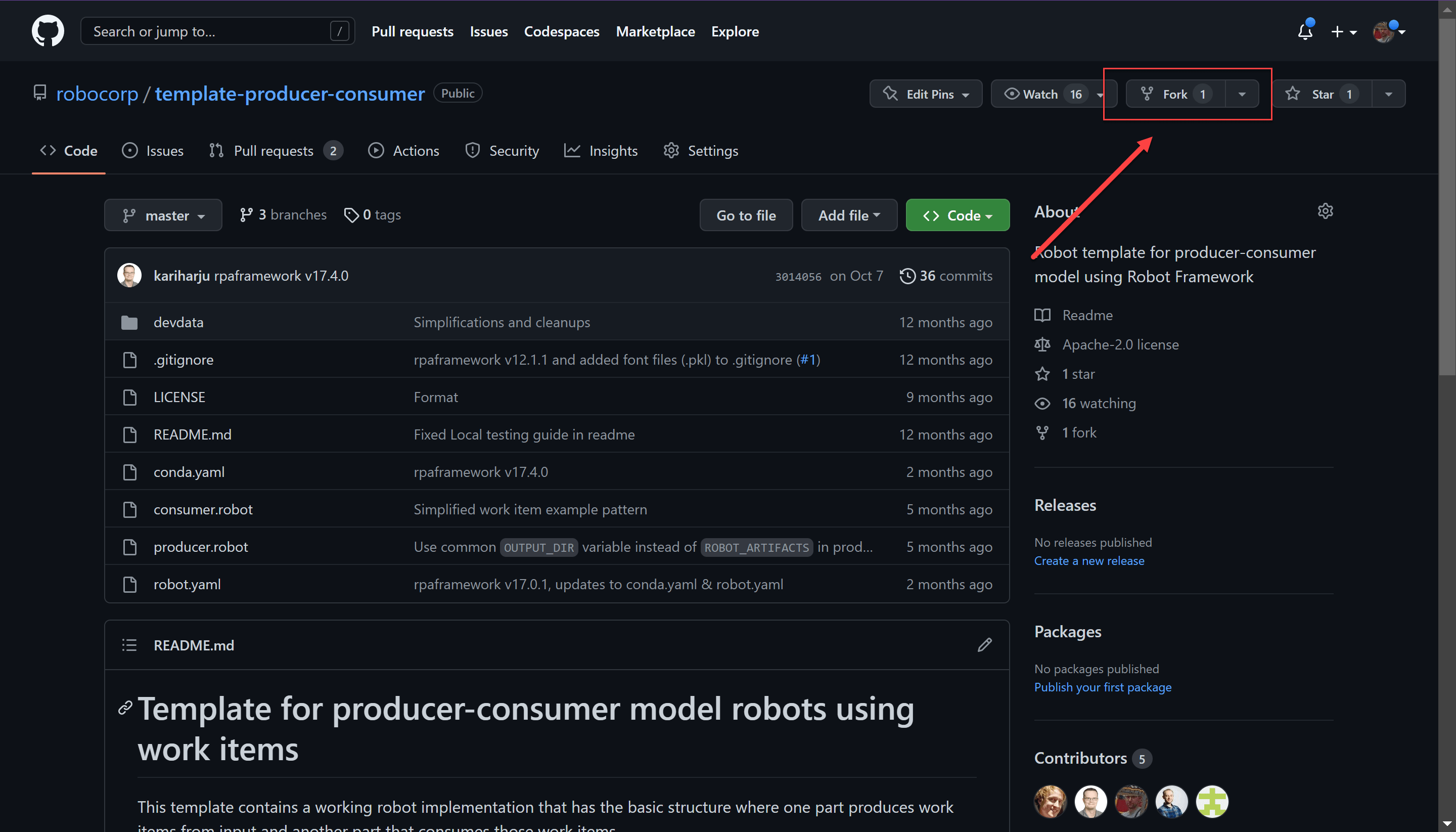Image resolution: width=1456 pixels, height=832 pixels.
Task: Click the Fork button
Action: [x=1175, y=94]
